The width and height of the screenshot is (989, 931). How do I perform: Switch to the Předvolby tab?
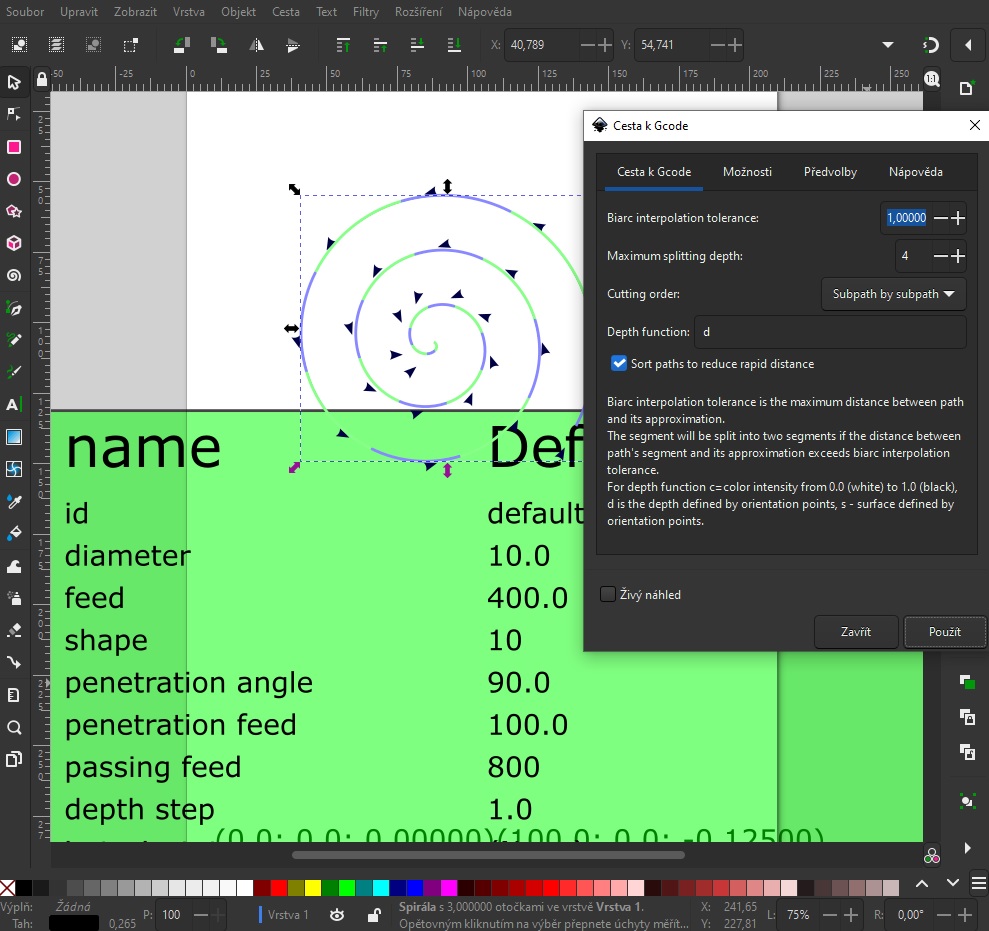click(830, 172)
